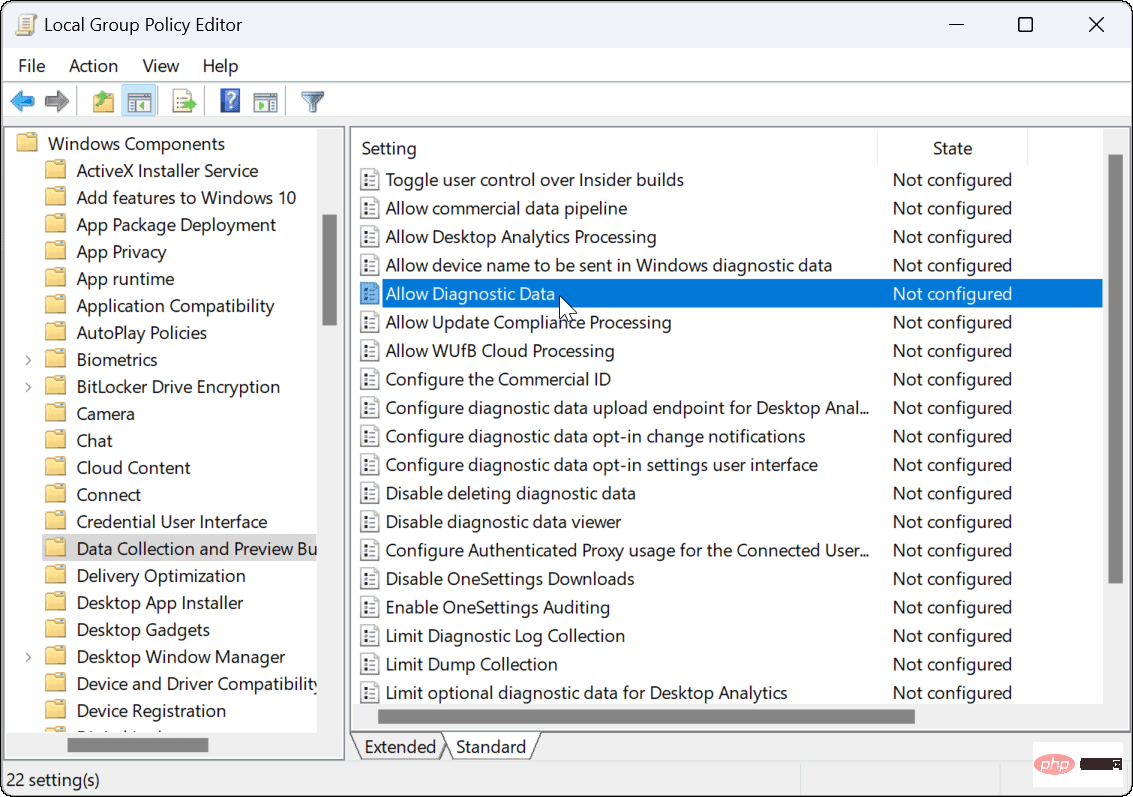The width and height of the screenshot is (1133, 797).
Task: Select Desktop Gadgets folder
Action: (143, 629)
